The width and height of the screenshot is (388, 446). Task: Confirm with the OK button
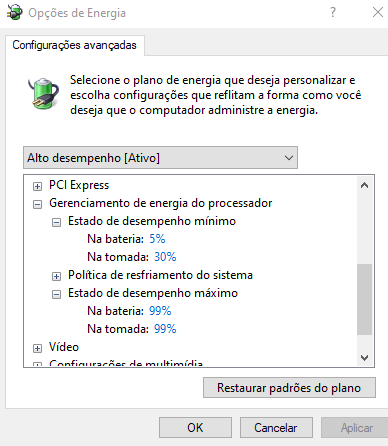[195, 428]
